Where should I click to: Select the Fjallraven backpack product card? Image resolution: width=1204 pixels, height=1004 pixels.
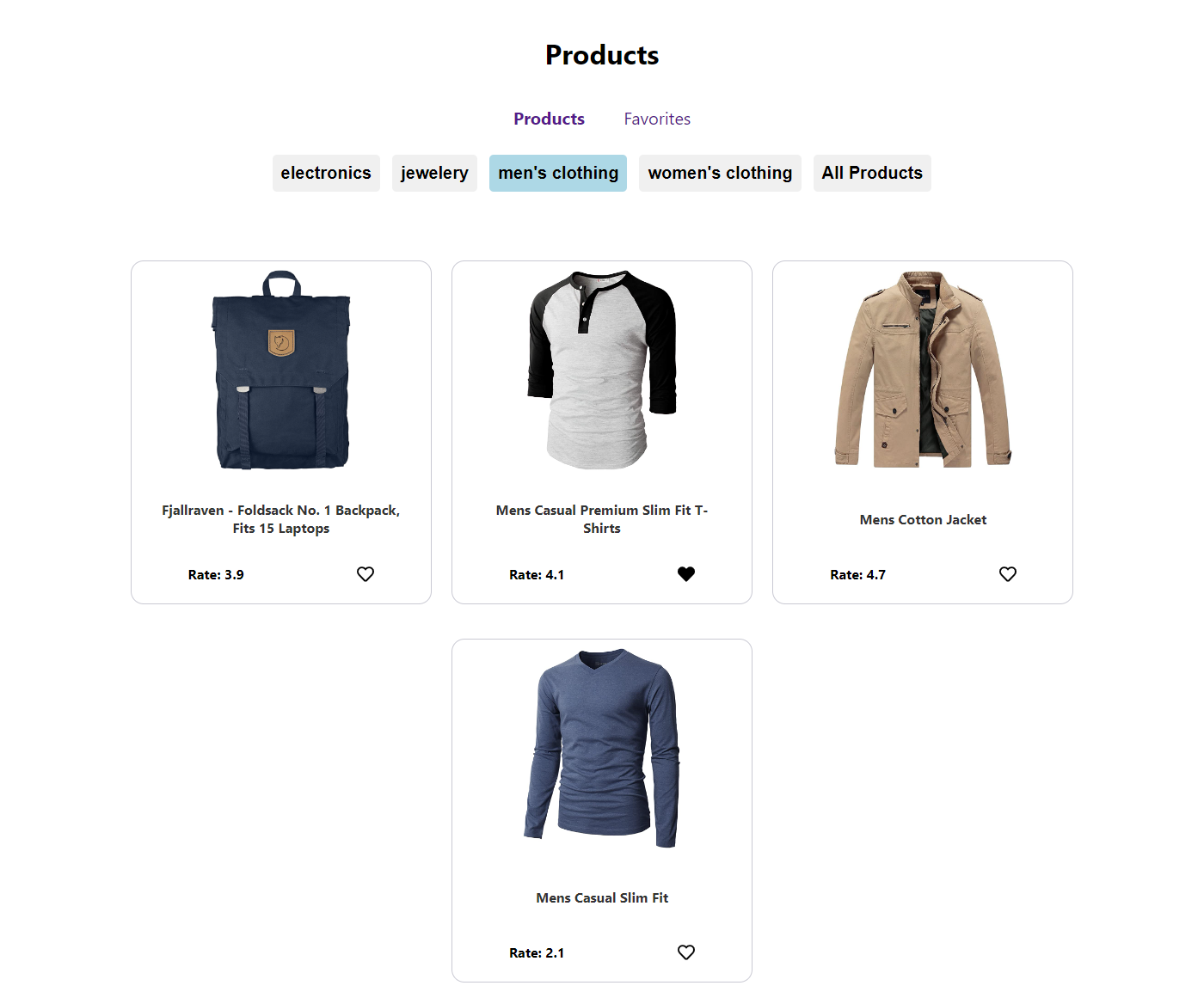[x=280, y=432]
